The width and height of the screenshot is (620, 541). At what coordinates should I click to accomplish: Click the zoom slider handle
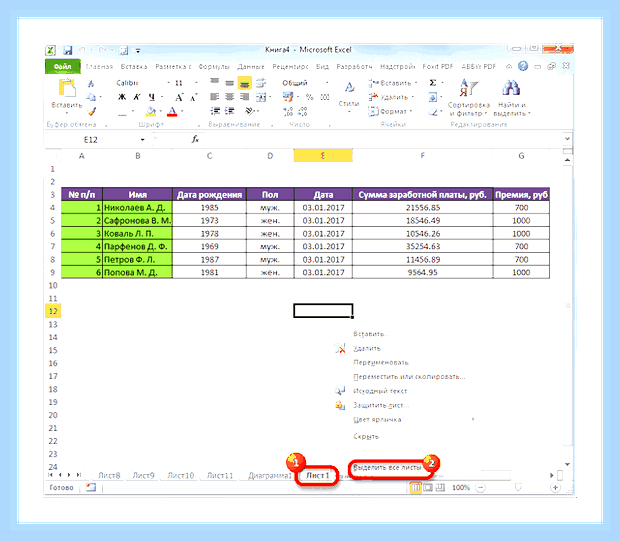tap(518, 488)
